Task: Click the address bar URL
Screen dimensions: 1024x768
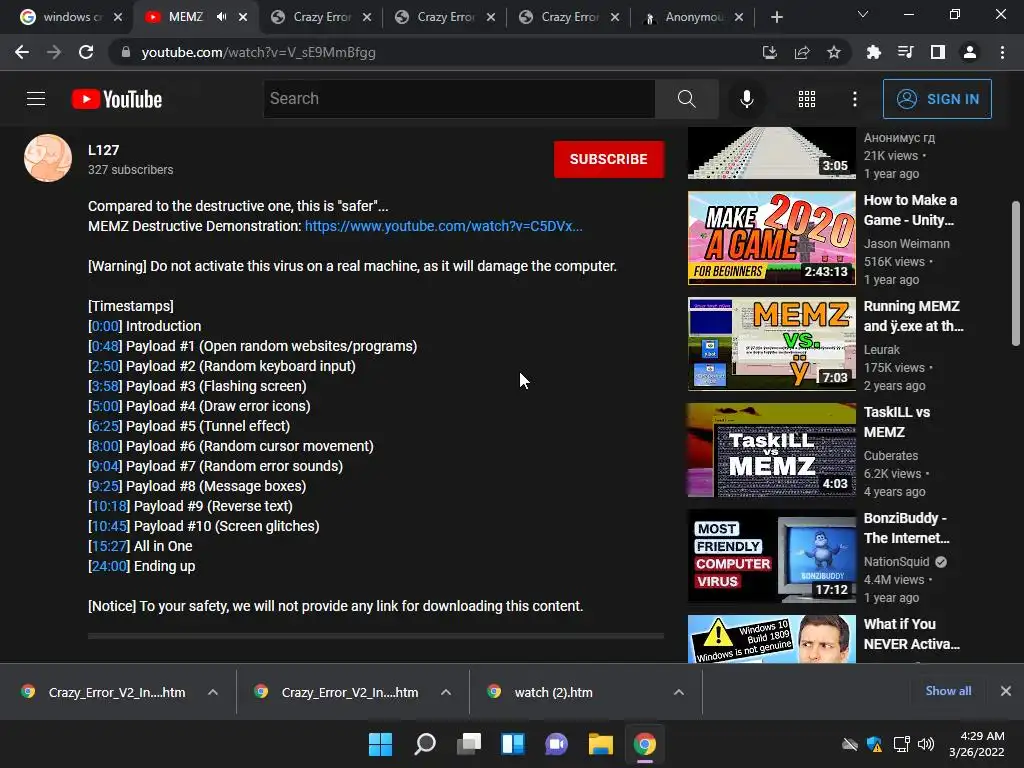Action: coord(258,52)
